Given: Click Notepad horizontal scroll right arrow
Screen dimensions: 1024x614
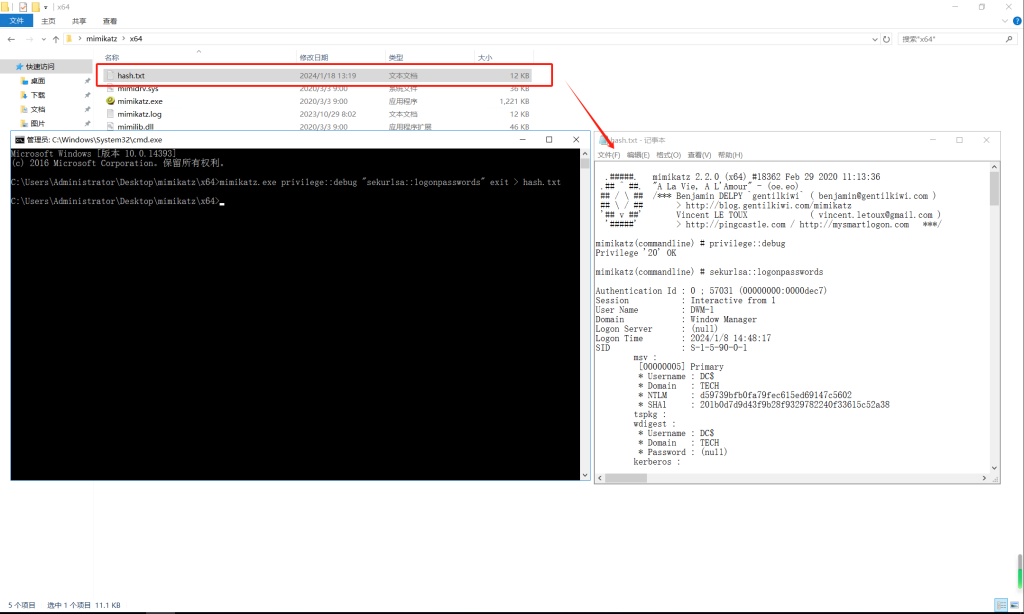Looking at the screenshot, I should (984, 478).
